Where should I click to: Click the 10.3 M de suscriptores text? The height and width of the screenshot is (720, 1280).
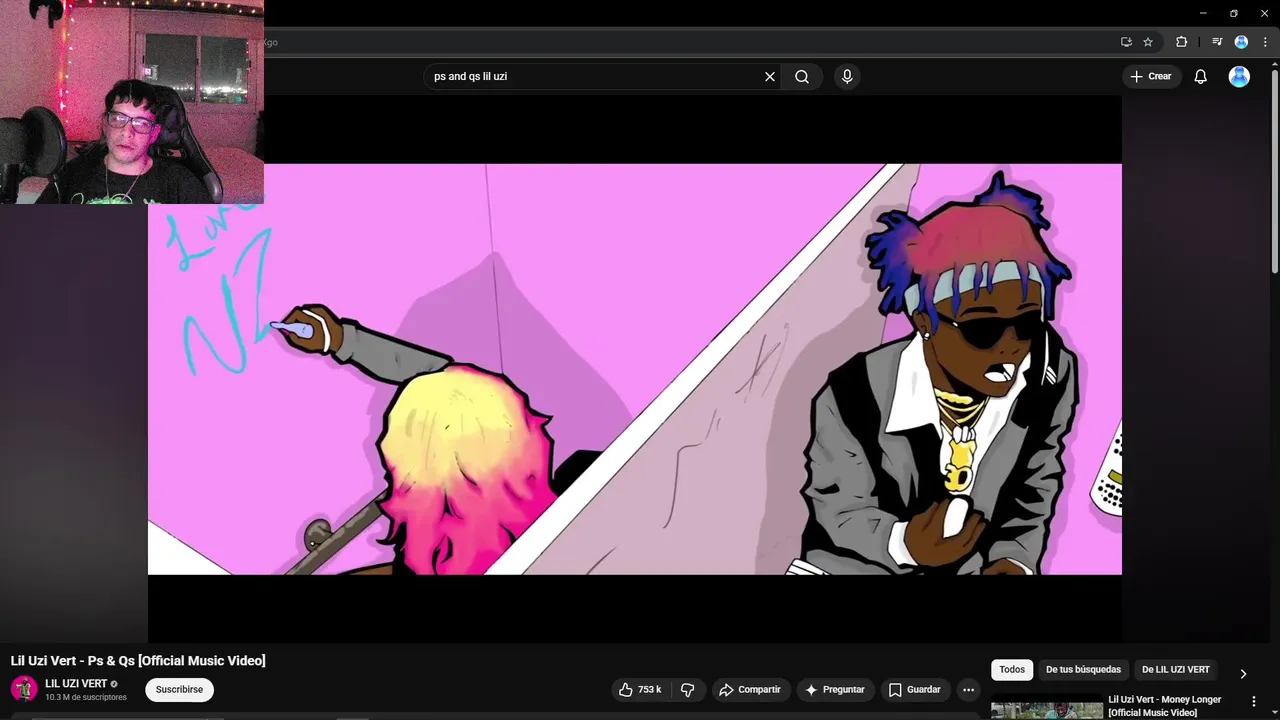pyautogui.click(x=86, y=697)
